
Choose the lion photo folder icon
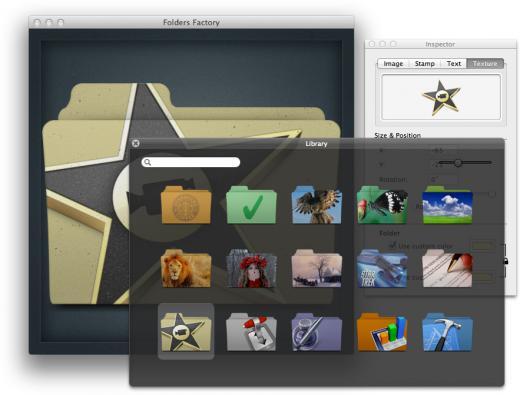pyautogui.click(x=186, y=268)
